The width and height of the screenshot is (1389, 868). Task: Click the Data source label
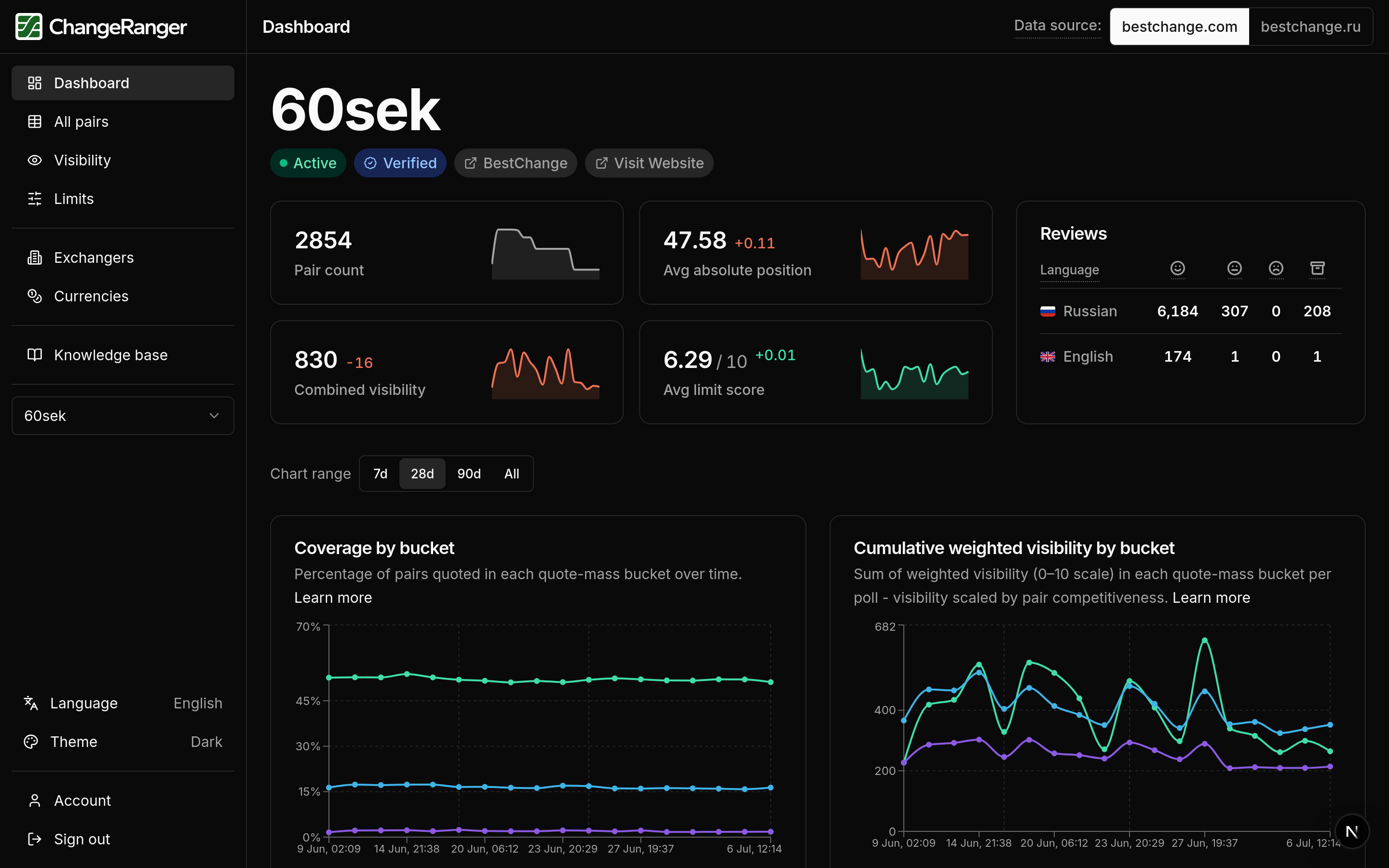[x=1057, y=26]
